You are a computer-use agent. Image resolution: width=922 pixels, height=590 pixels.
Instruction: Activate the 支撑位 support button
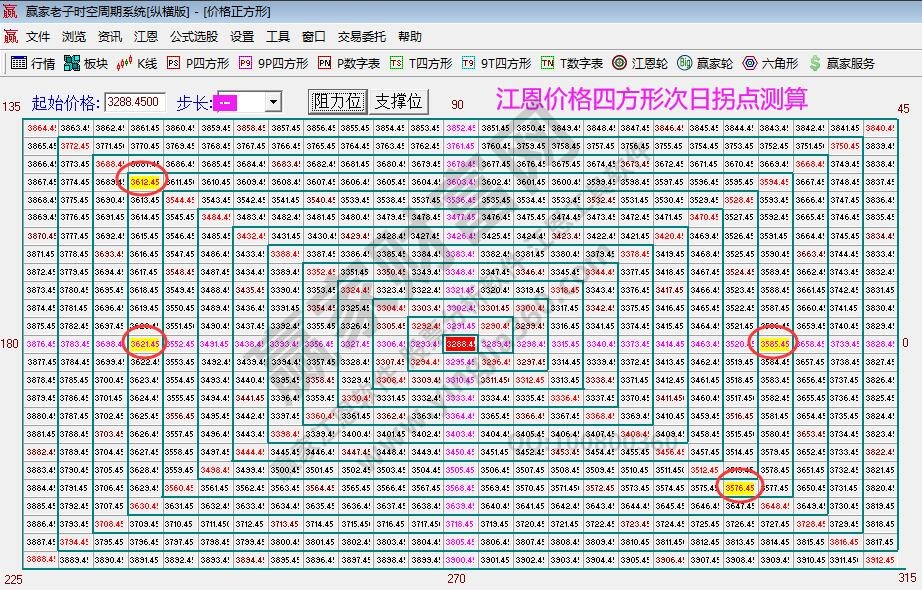398,100
